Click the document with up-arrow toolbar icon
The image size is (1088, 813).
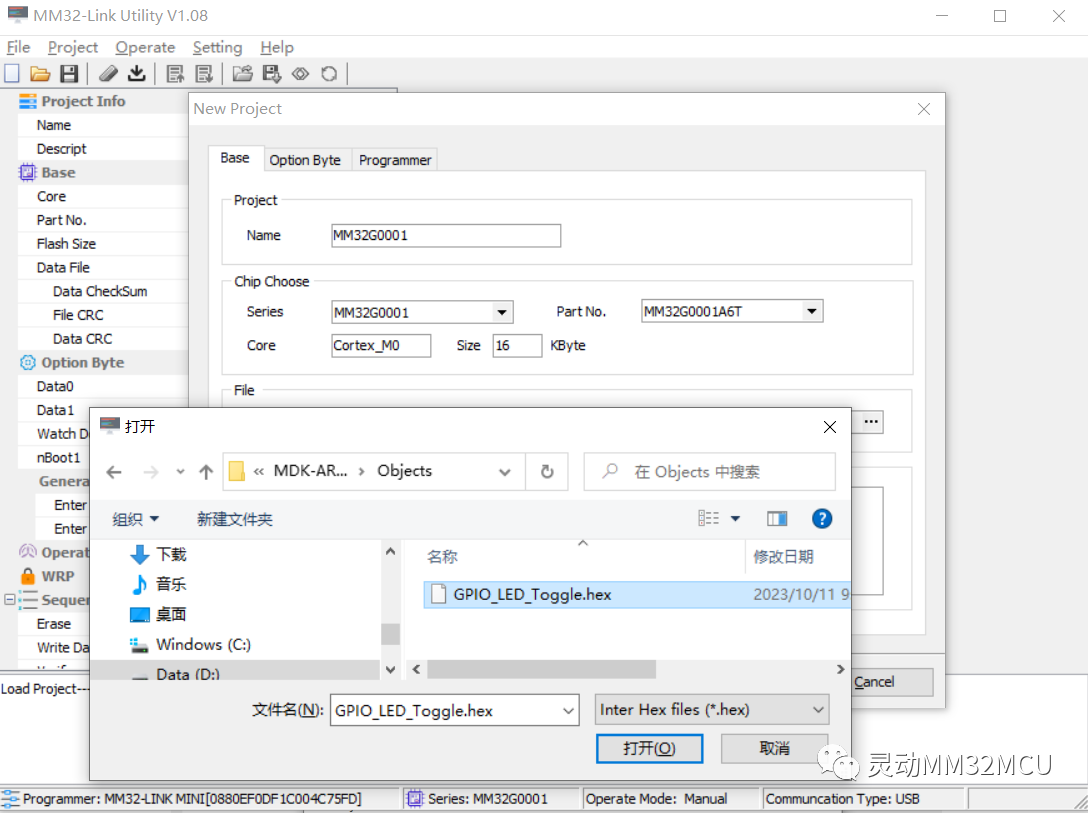pyautogui.click(x=176, y=74)
